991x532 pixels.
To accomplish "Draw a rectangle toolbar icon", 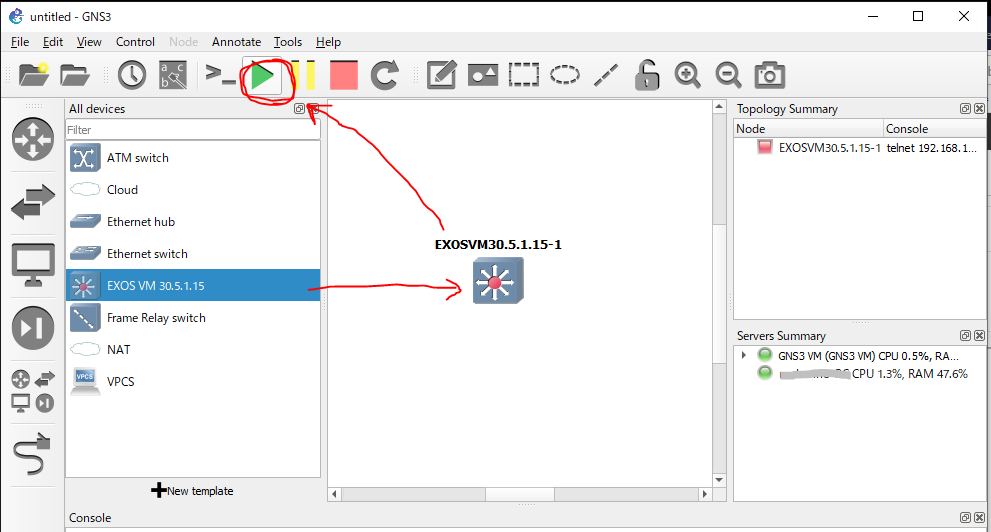I will 524,75.
